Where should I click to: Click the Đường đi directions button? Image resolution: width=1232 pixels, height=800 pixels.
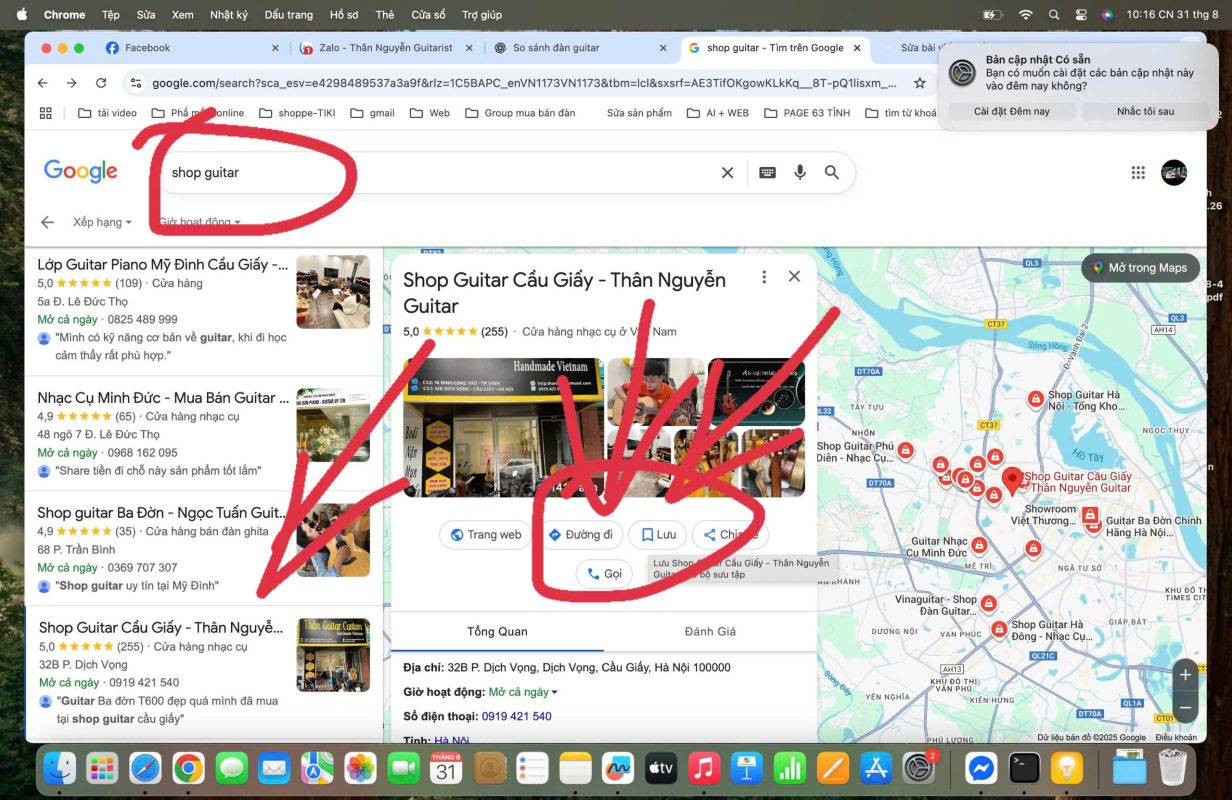[580, 535]
